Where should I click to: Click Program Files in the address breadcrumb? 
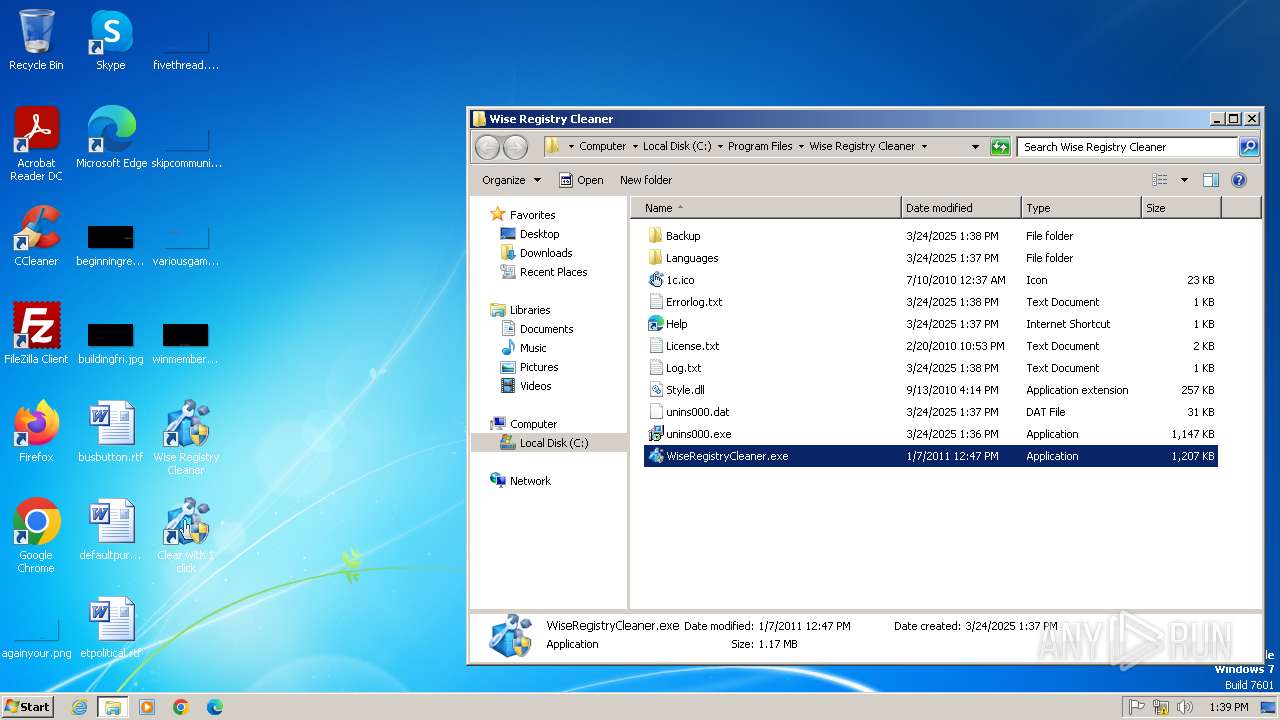tap(760, 147)
